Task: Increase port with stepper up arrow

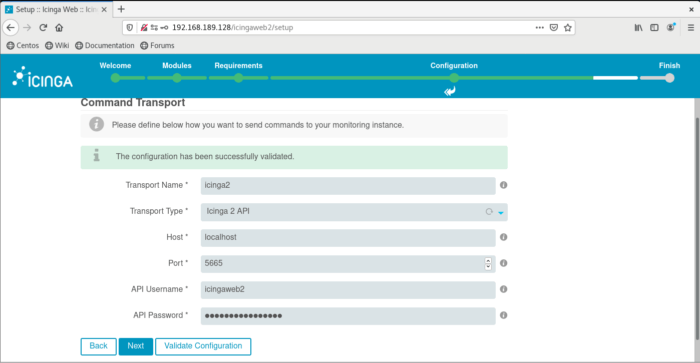Action: (x=488, y=260)
